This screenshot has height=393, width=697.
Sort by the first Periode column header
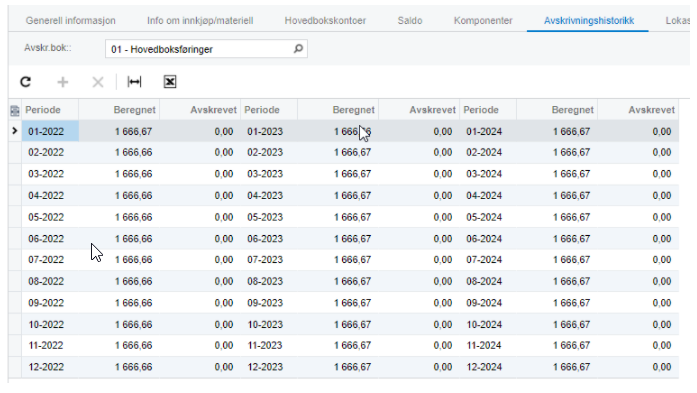[43, 110]
